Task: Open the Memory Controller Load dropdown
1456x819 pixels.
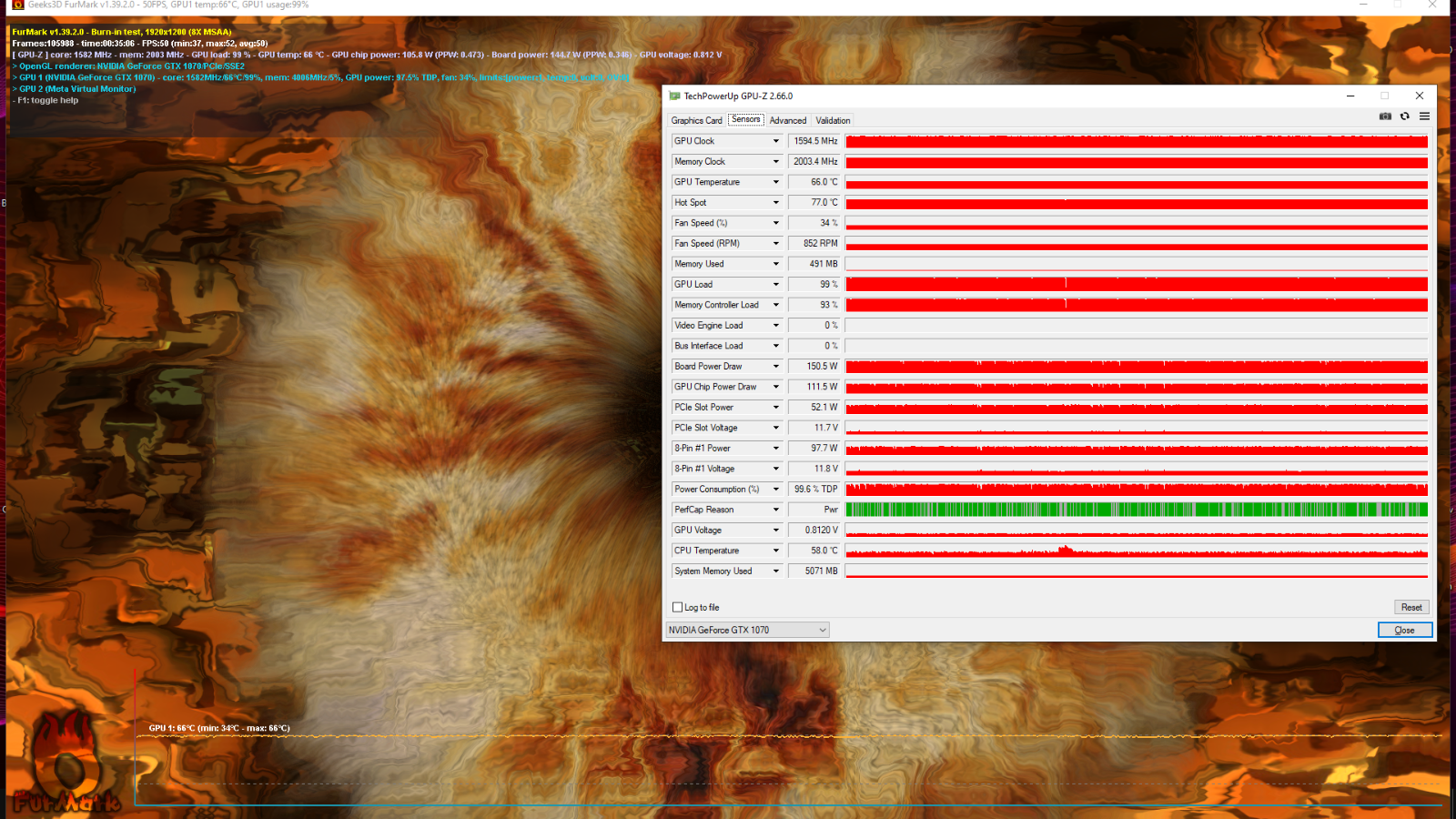Action: point(776,305)
